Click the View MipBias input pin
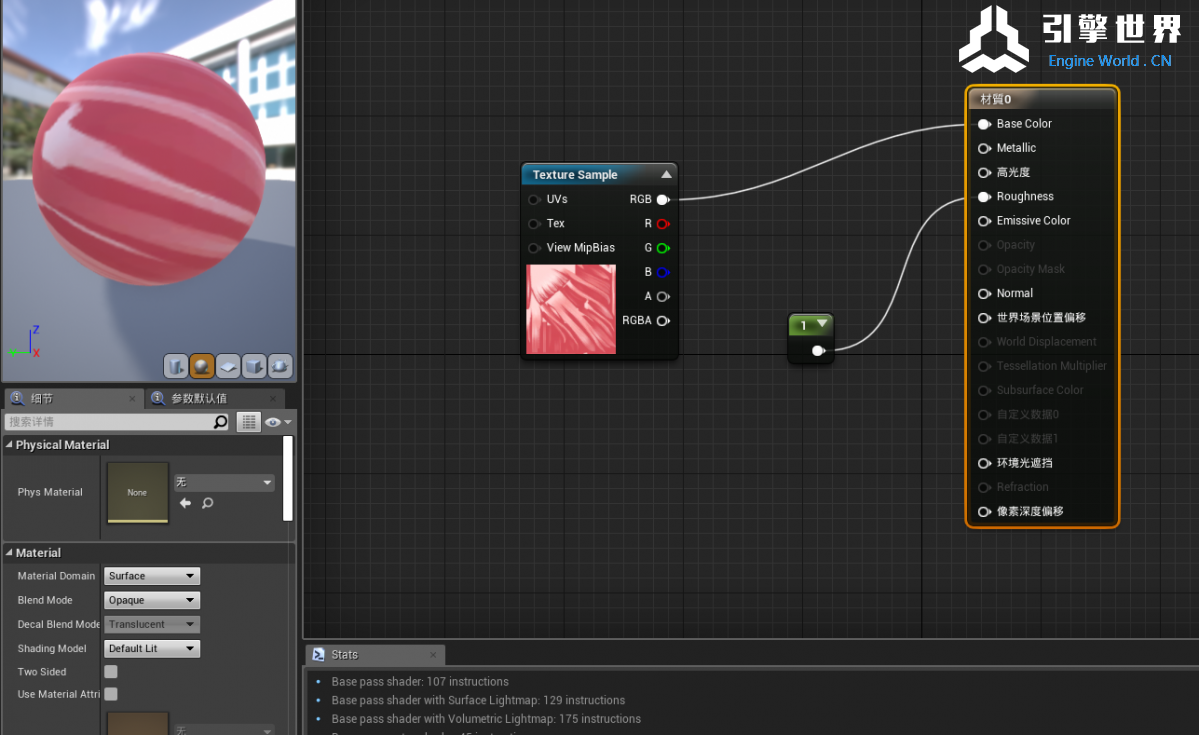Viewport: 1199px width, 735px height. click(535, 248)
